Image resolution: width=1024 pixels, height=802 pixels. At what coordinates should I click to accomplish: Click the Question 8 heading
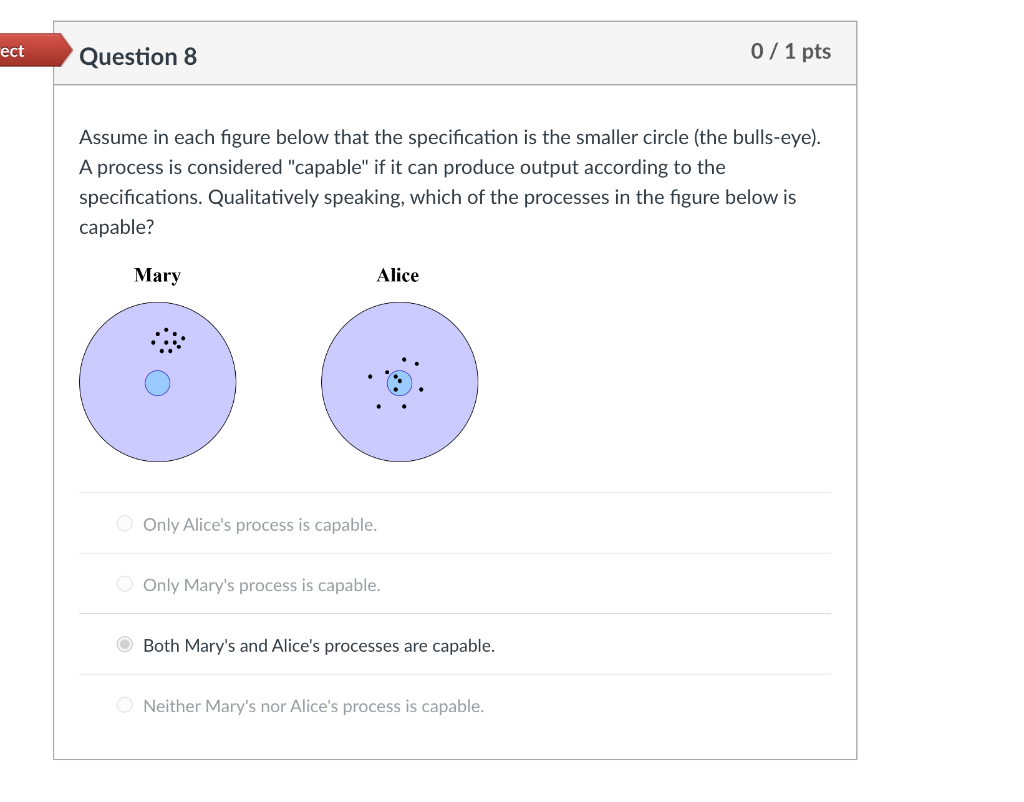coord(138,57)
